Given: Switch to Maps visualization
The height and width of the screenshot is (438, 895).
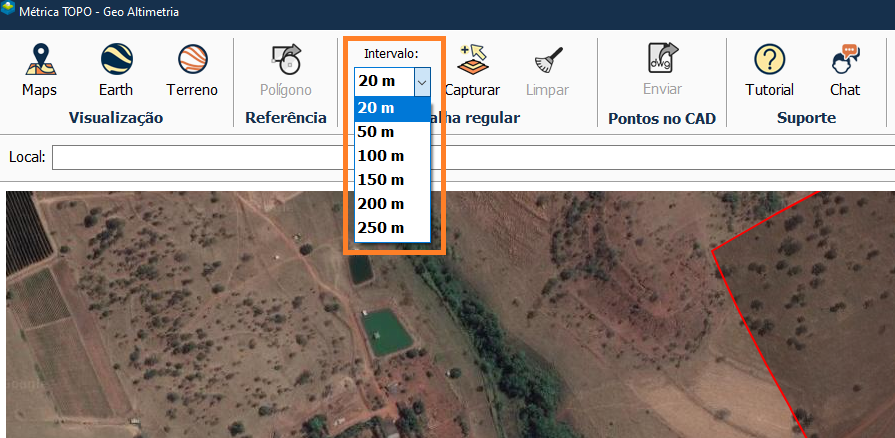Looking at the screenshot, I should (x=39, y=69).
